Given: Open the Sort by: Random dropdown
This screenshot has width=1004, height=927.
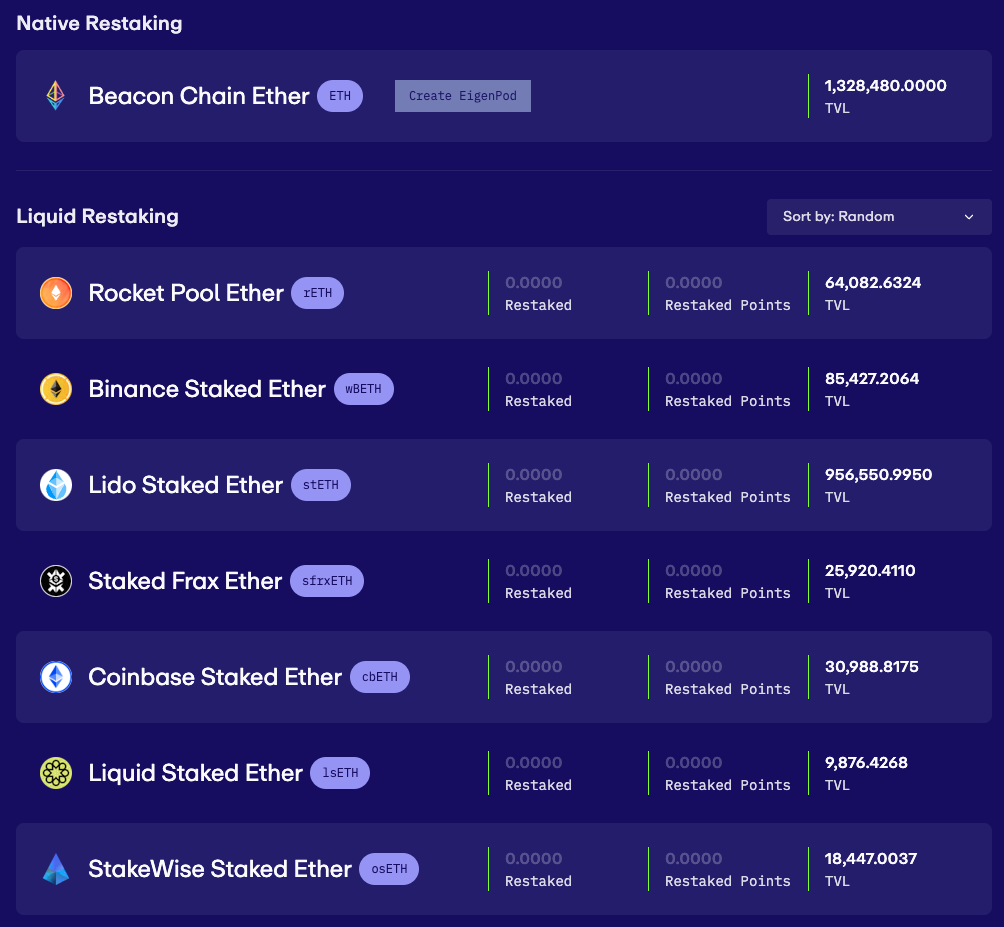Looking at the screenshot, I should coord(878,217).
